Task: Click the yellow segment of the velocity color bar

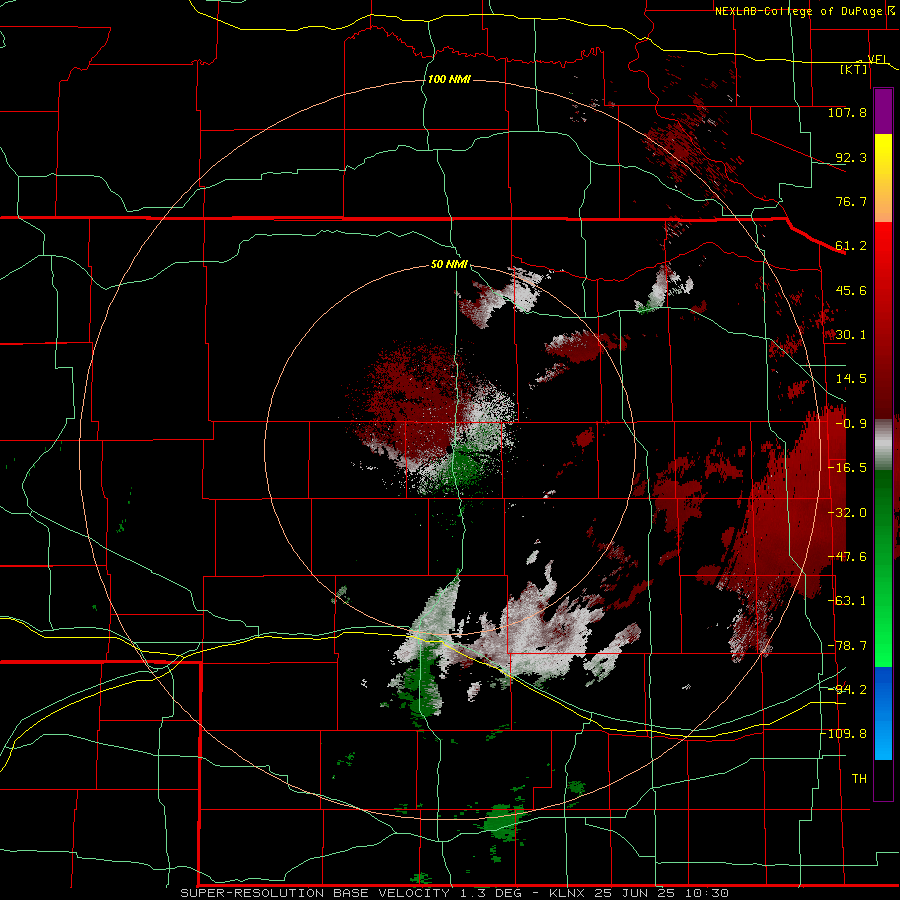Action: pyautogui.click(x=883, y=178)
